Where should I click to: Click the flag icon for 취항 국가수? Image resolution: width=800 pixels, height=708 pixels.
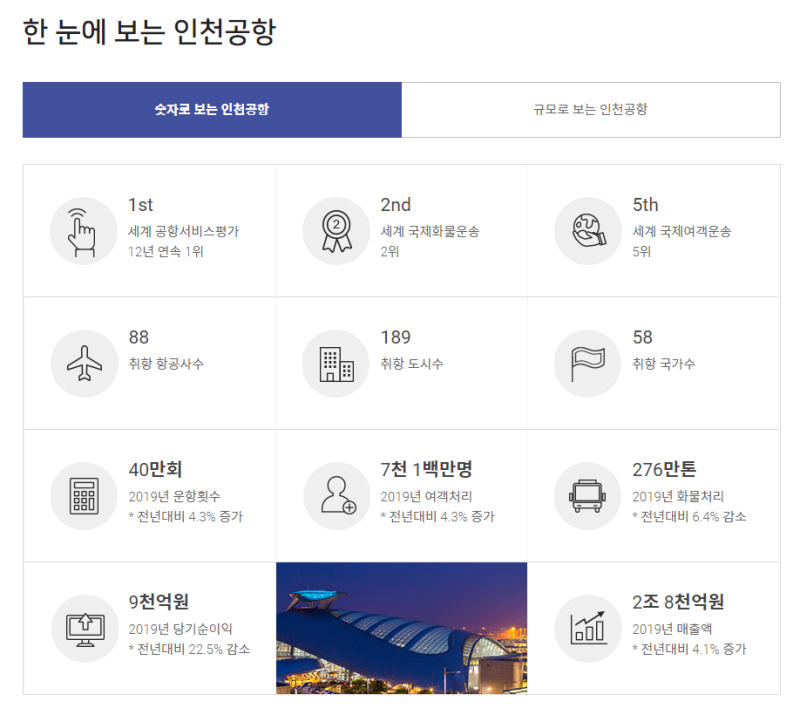(588, 364)
